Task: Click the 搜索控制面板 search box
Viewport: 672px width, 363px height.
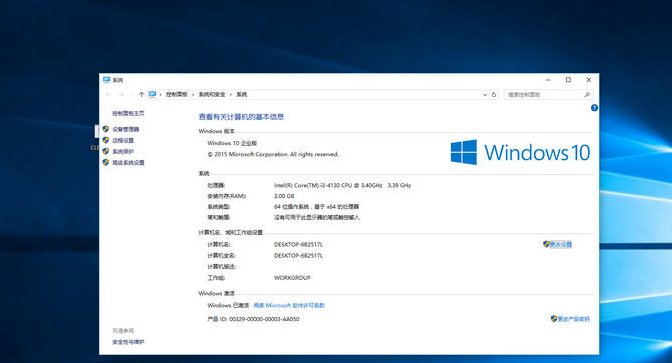Action: click(x=548, y=95)
